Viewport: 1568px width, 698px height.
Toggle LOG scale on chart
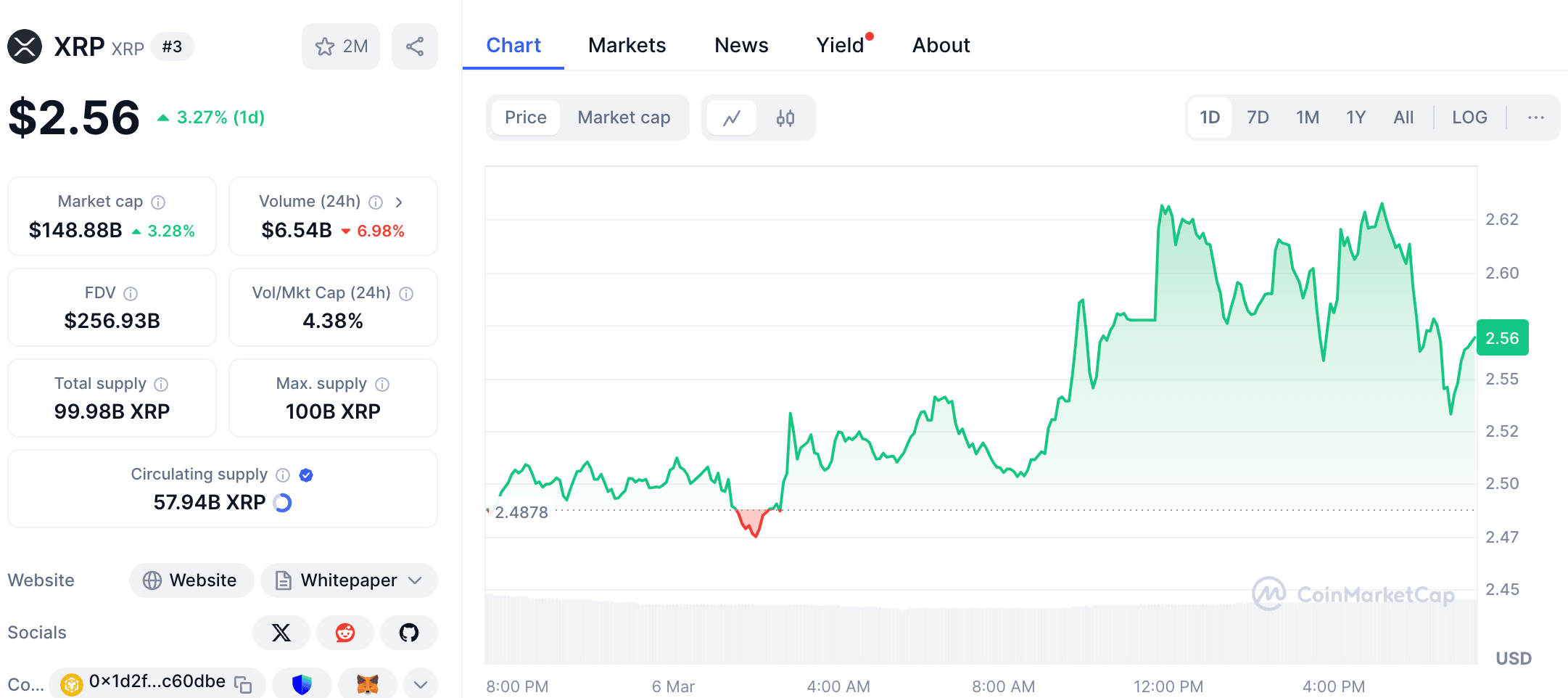pyautogui.click(x=1469, y=118)
